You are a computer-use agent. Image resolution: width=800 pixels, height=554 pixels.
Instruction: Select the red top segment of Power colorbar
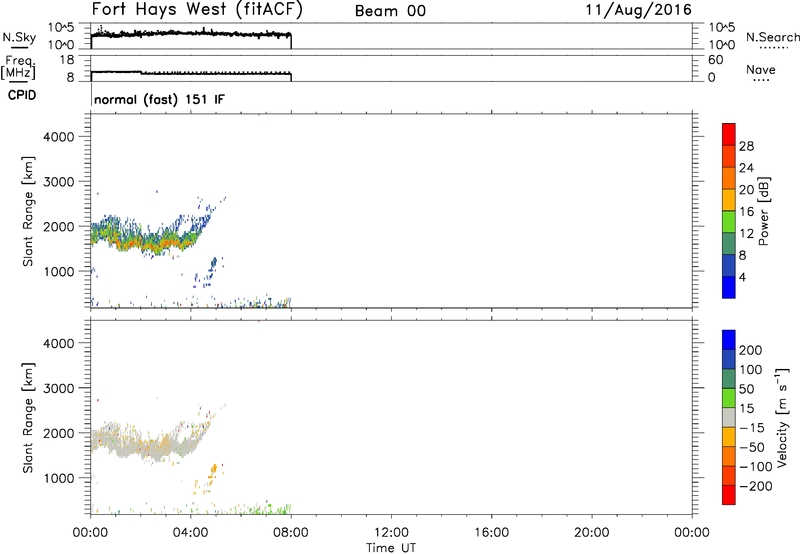[x=729, y=134]
